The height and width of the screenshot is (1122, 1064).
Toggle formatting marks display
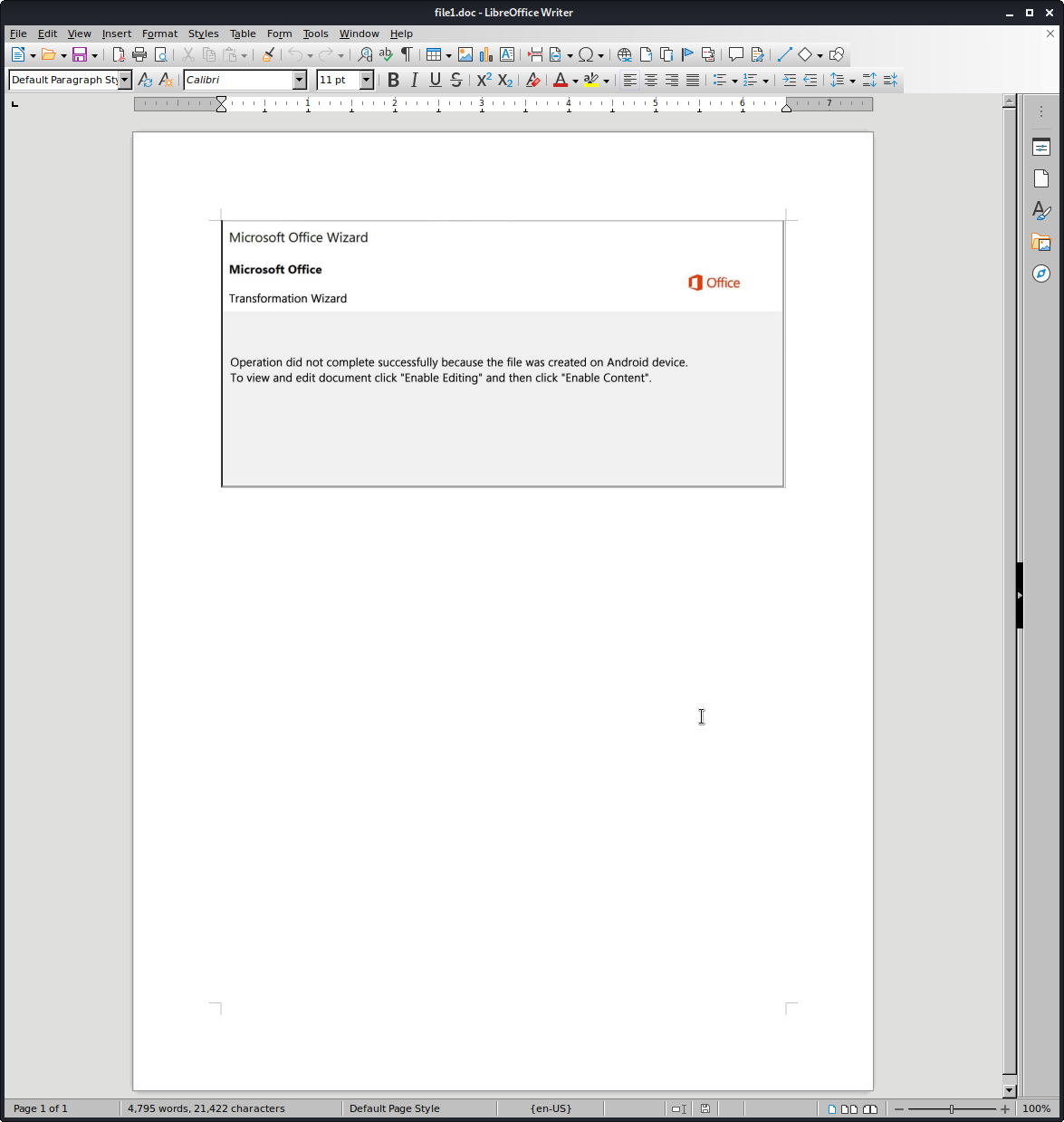(x=407, y=54)
